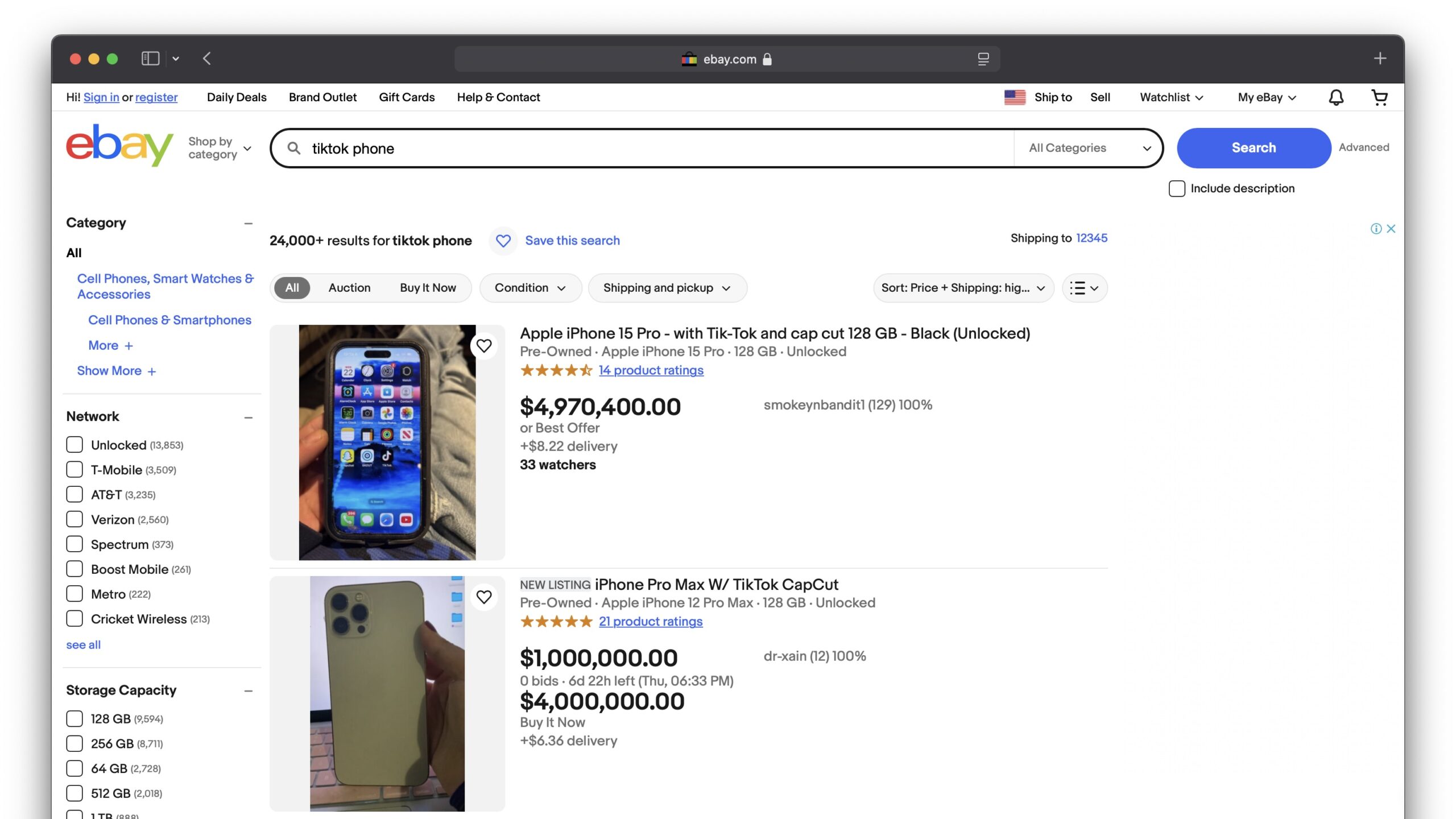The height and width of the screenshot is (819, 1456).
Task: Open the Condition filter dropdown
Action: (x=530, y=288)
